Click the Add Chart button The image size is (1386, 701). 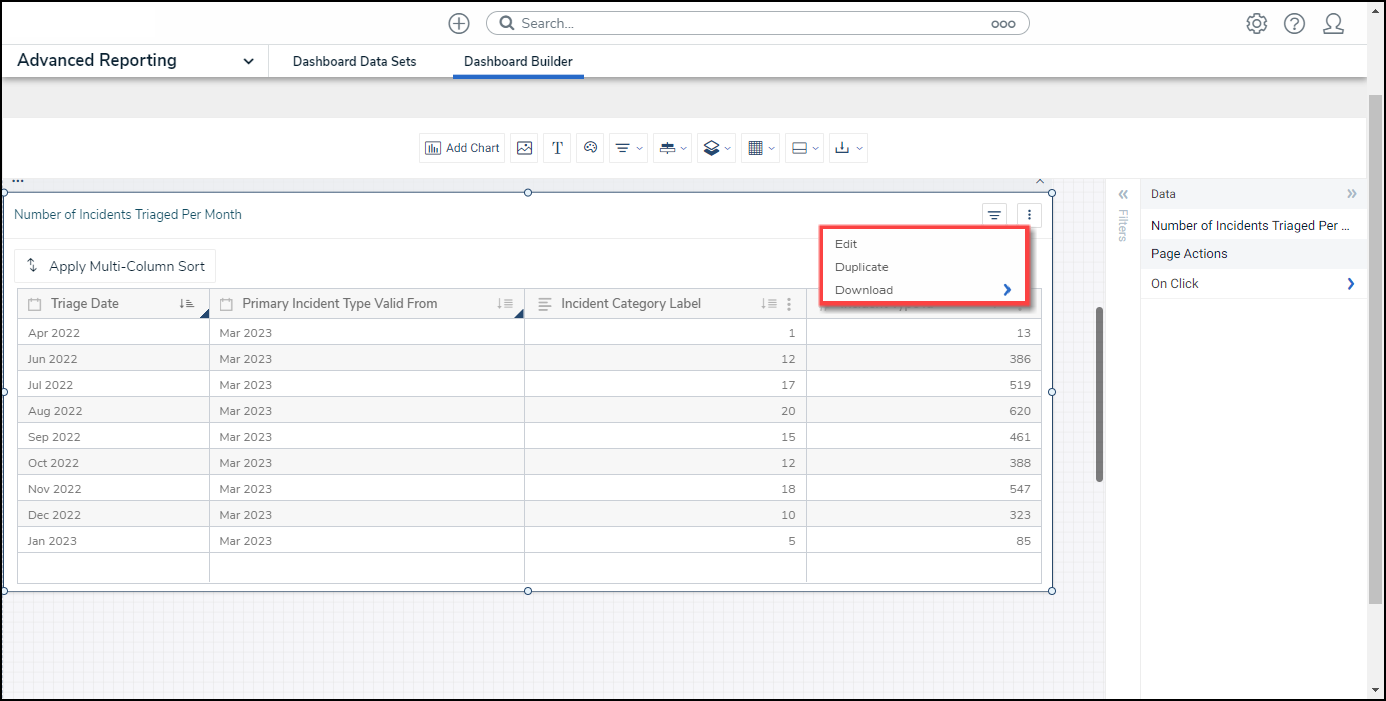[462, 148]
